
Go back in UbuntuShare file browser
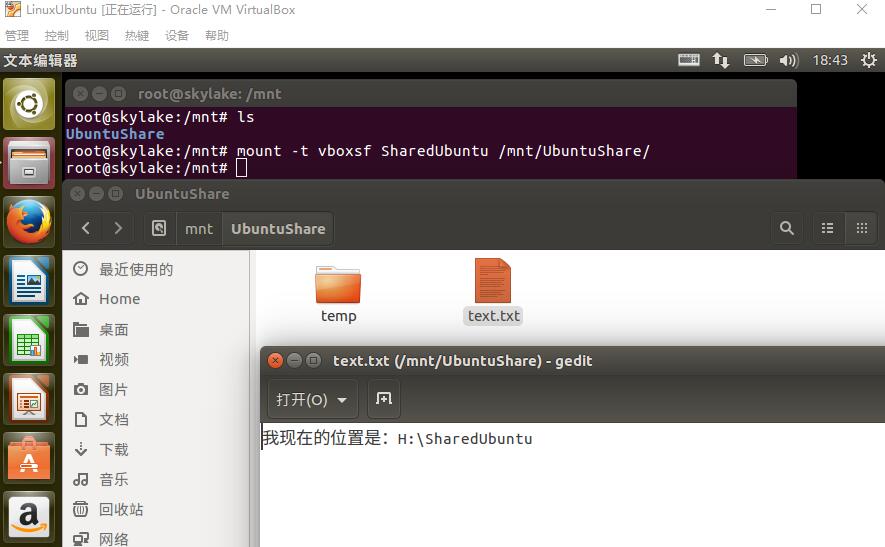(86, 228)
